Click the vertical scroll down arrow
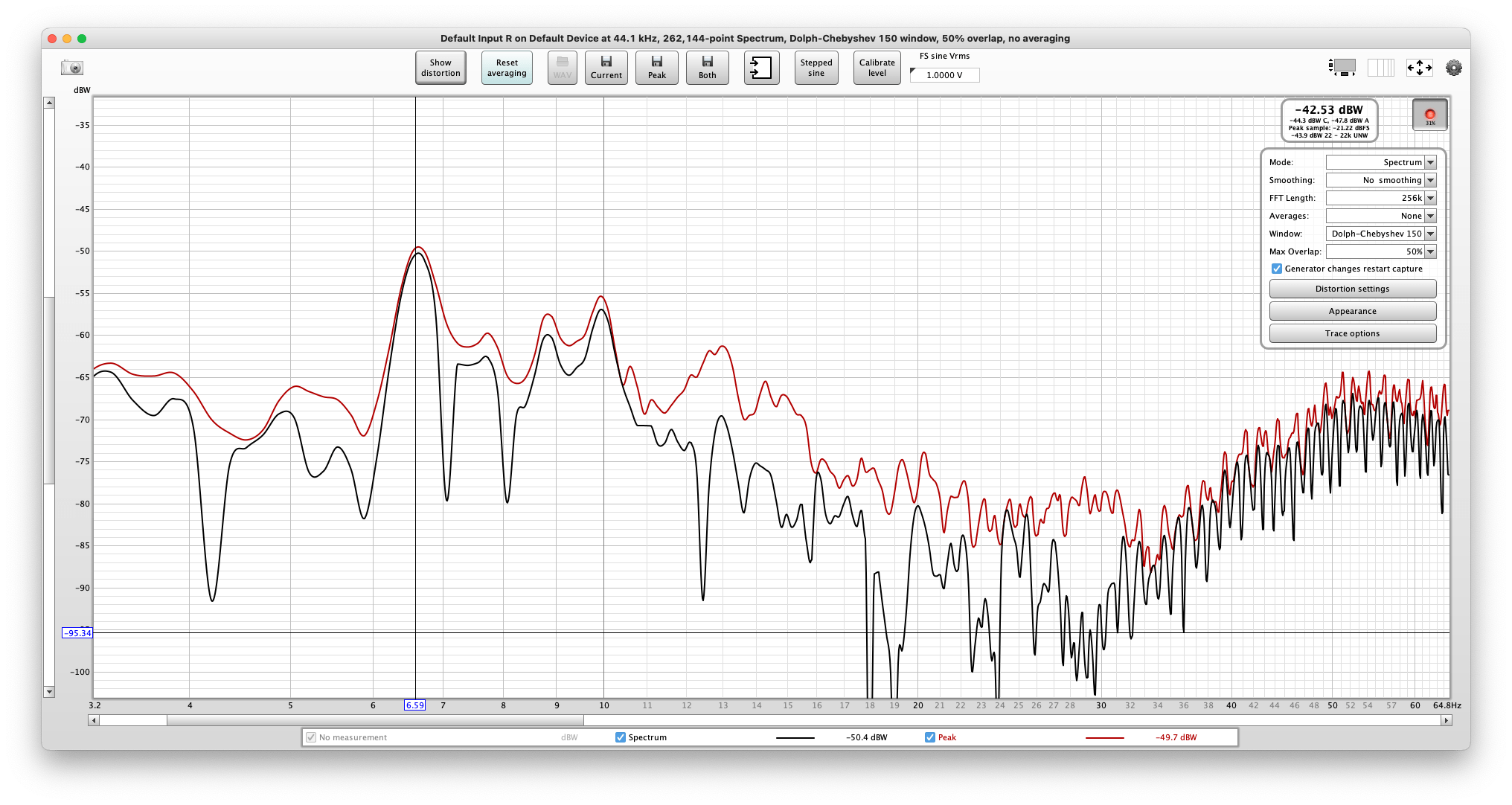 49,692
